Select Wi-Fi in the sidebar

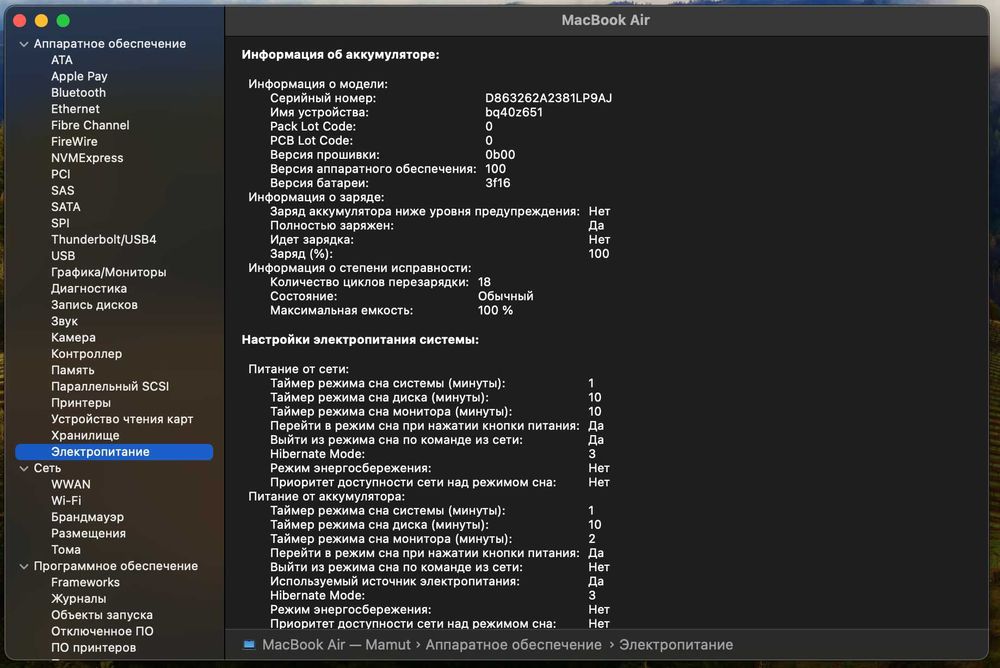click(x=66, y=501)
